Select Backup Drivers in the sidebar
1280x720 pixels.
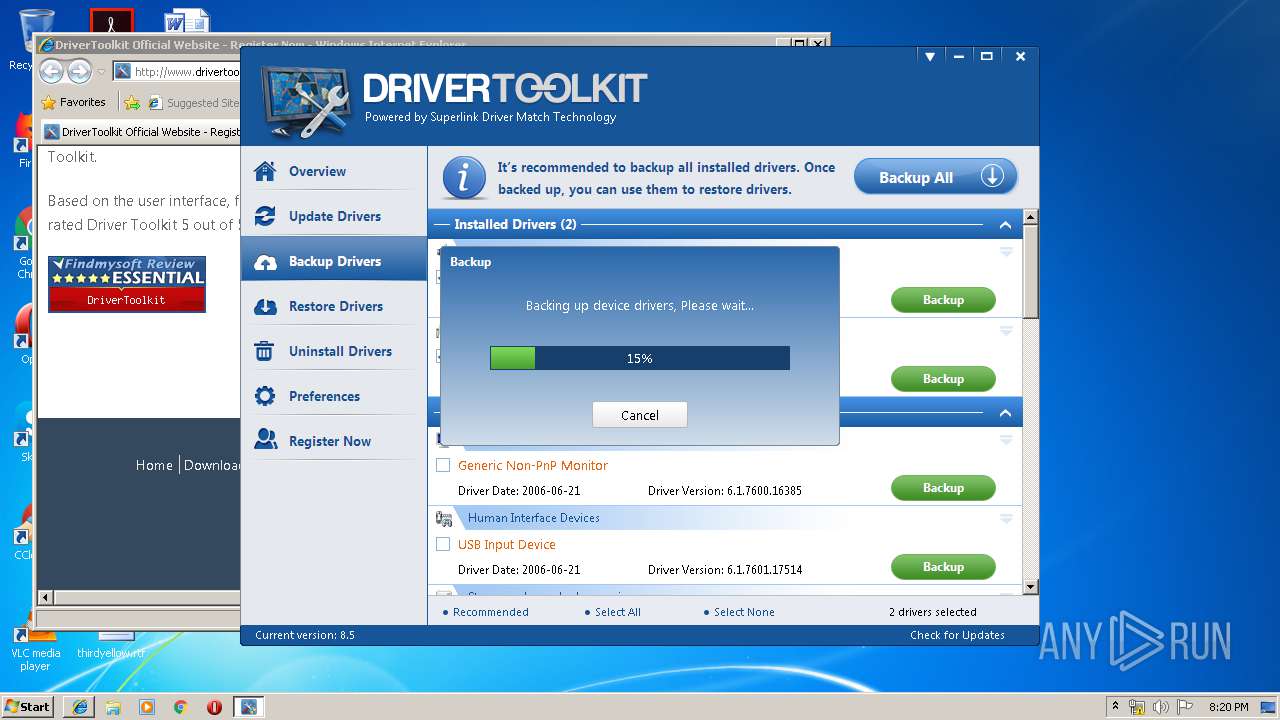coord(333,261)
